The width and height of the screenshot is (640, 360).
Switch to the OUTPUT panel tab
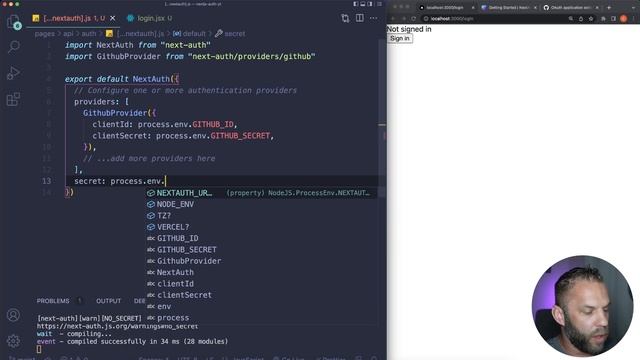click(x=109, y=301)
